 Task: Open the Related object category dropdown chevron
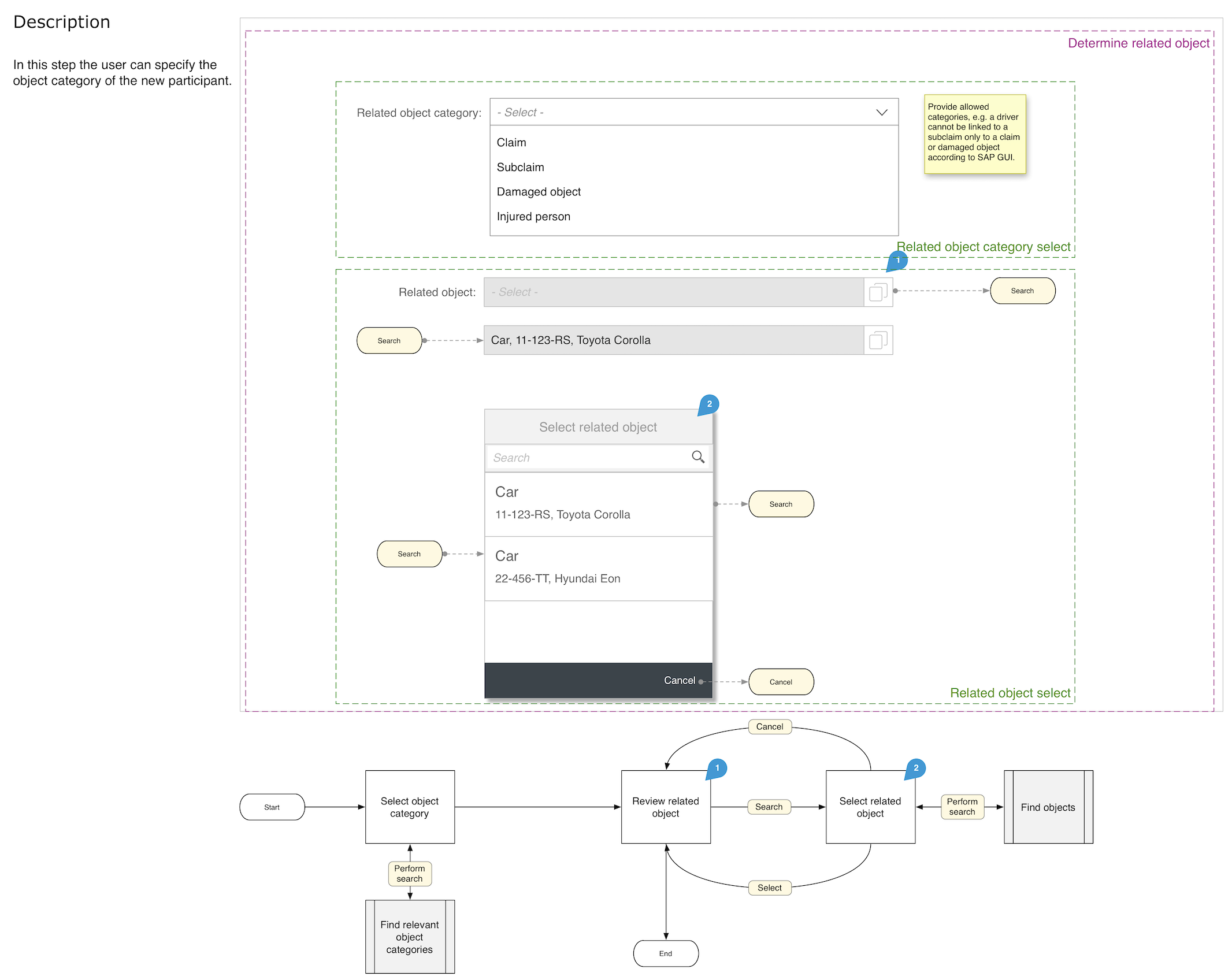[881, 112]
